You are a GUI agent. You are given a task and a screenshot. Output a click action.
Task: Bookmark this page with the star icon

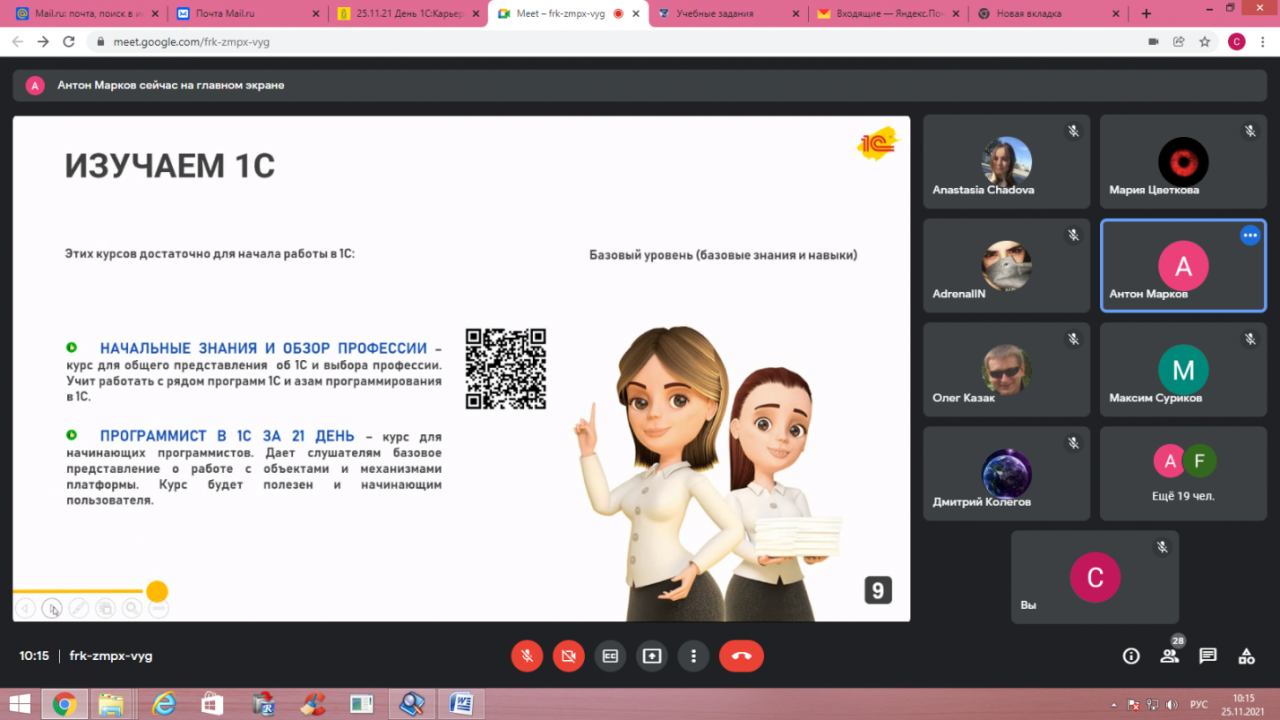coord(1205,42)
